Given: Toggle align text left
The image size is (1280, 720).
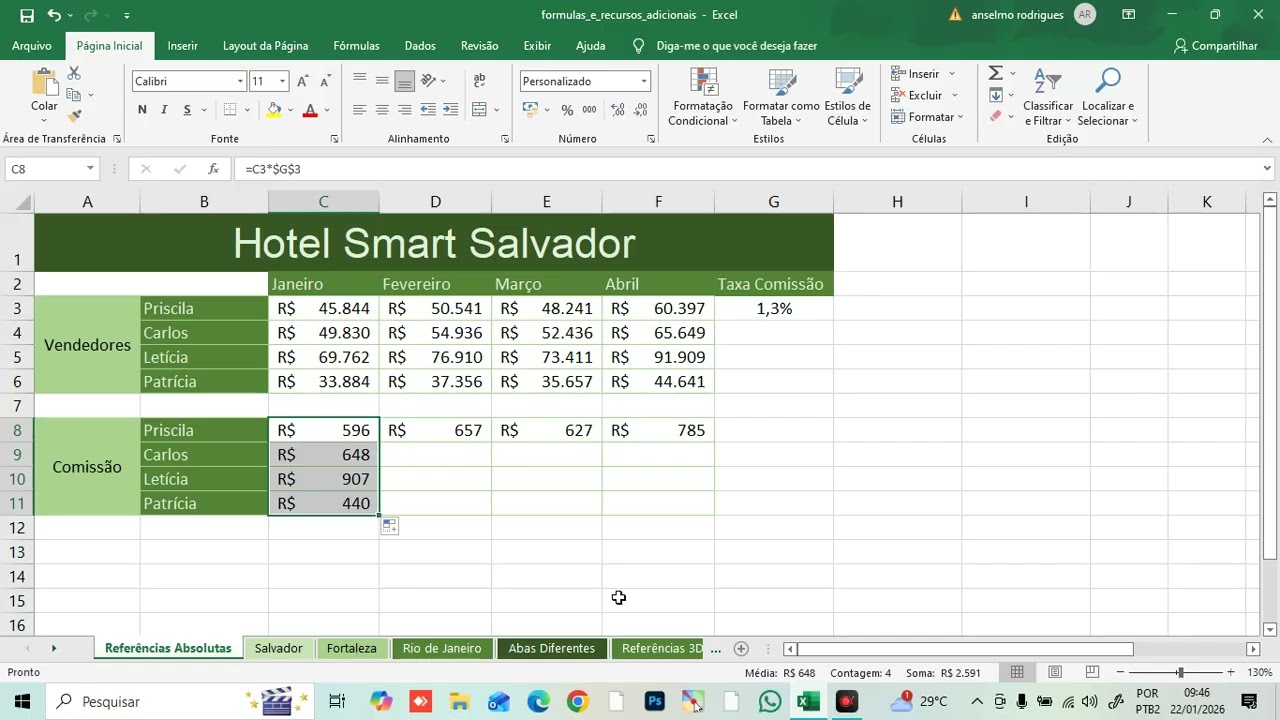Looking at the screenshot, I should click(359, 110).
